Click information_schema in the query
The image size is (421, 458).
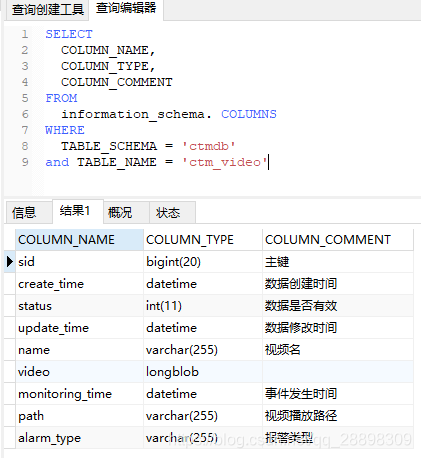[x=133, y=114]
